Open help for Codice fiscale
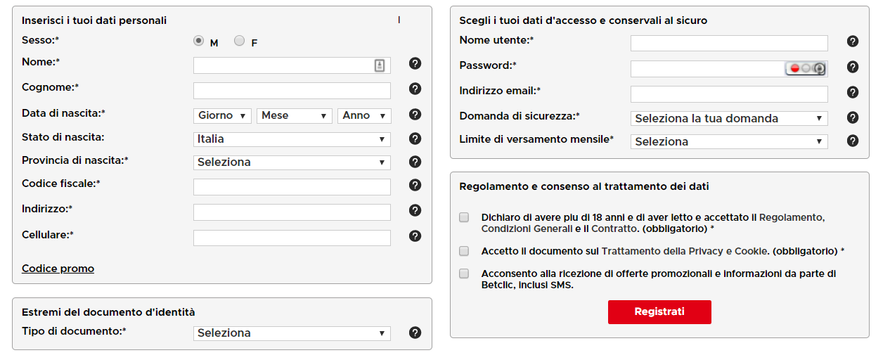 click(415, 185)
